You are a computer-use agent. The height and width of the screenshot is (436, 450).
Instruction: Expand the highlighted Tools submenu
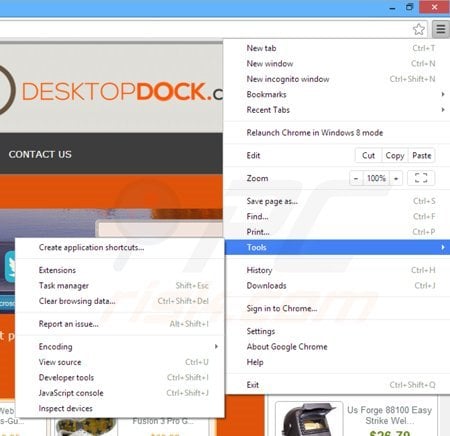click(x=337, y=247)
